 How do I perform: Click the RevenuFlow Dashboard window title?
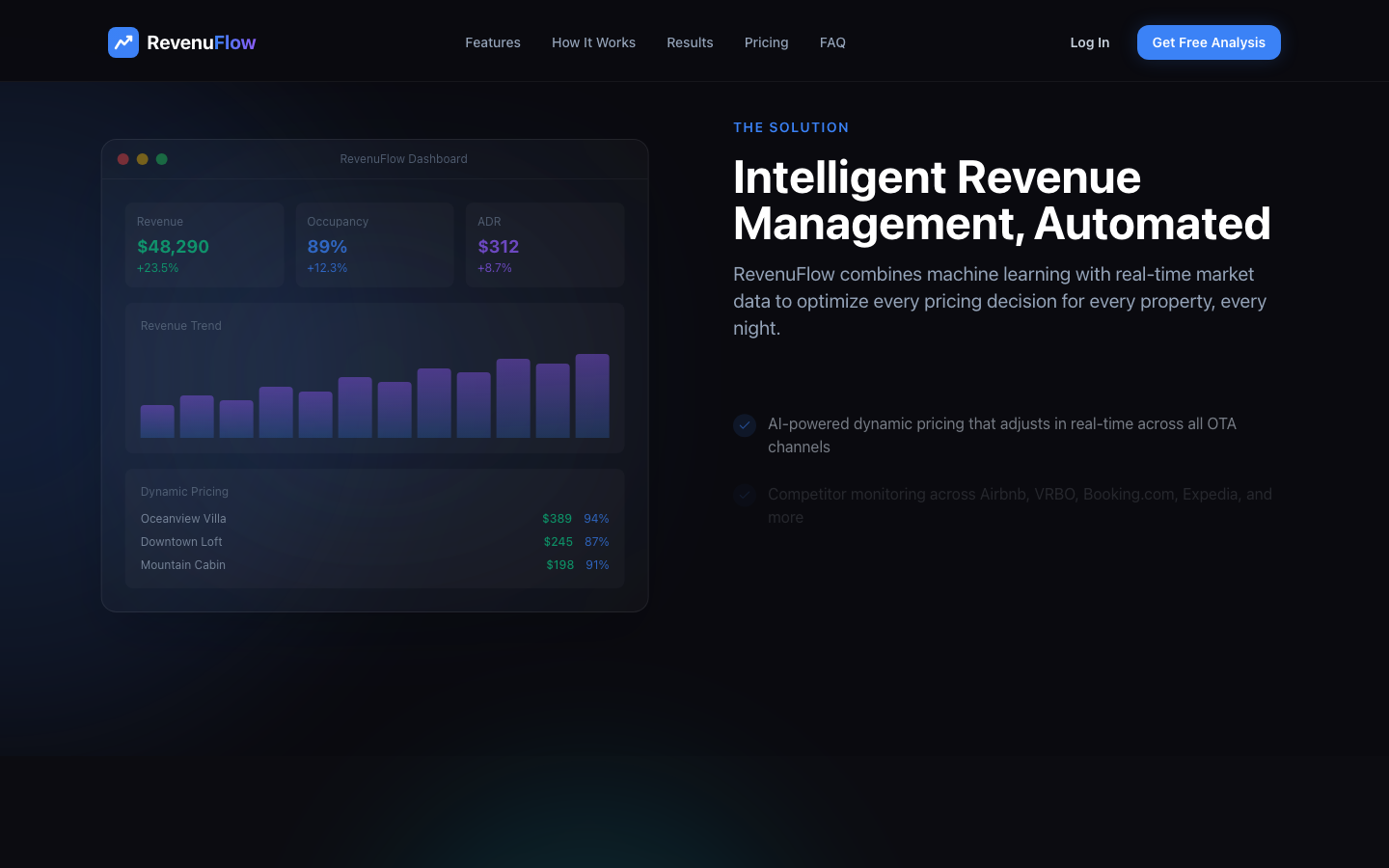pyautogui.click(x=403, y=159)
